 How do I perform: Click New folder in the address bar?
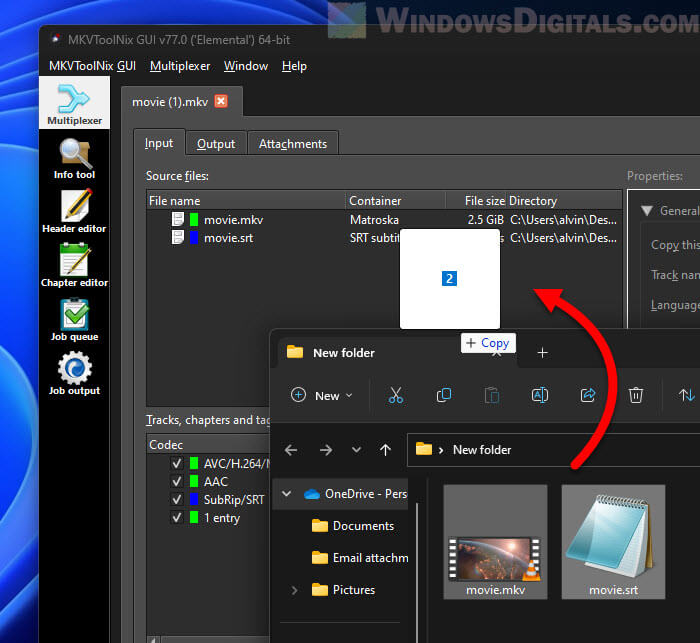point(482,450)
